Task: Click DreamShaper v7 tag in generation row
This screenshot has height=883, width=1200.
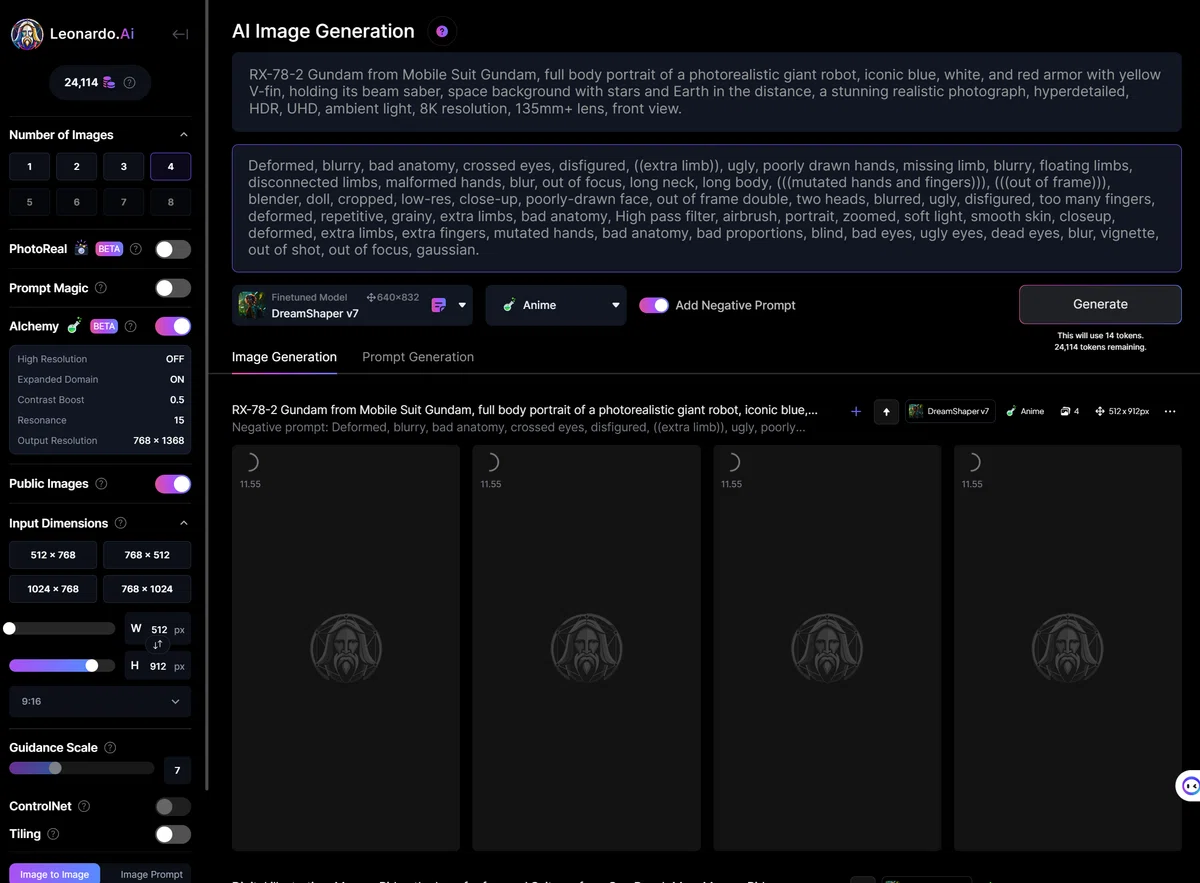Action: [950, 411]
